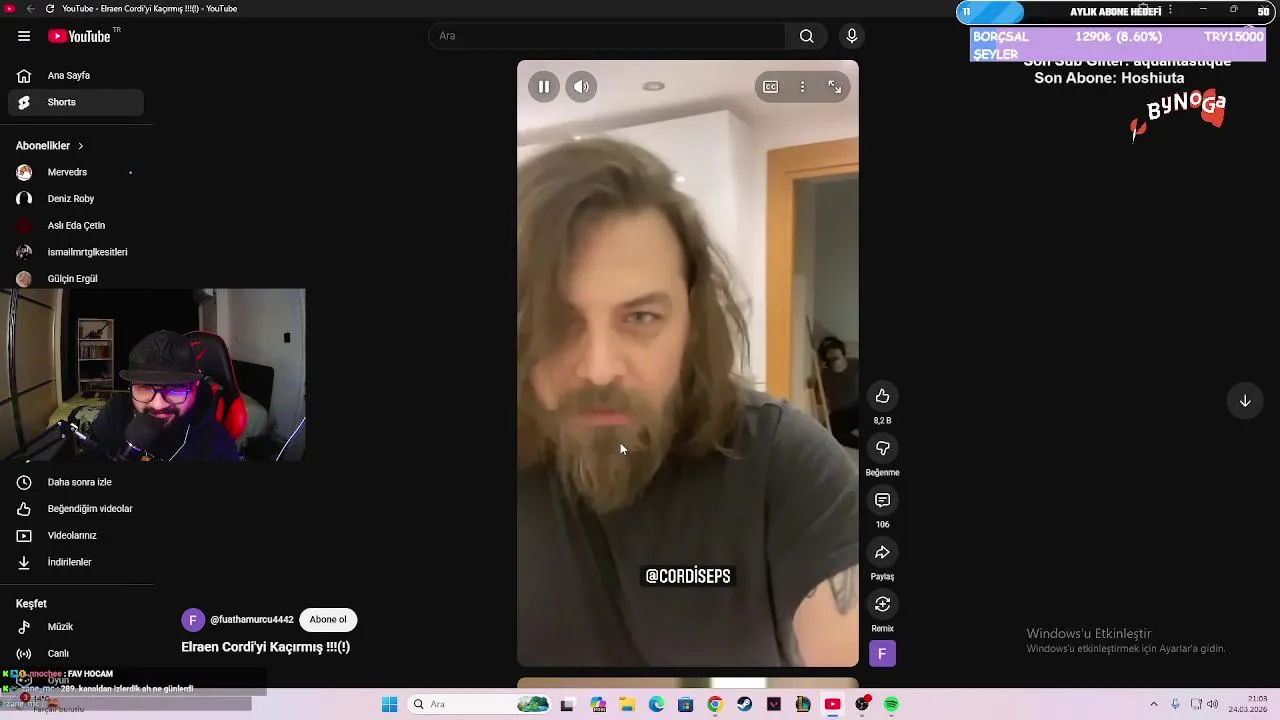The width and height of the screenshot is (1280, 720).
Task: Click the search magnifier button
Action: [806, 36]
